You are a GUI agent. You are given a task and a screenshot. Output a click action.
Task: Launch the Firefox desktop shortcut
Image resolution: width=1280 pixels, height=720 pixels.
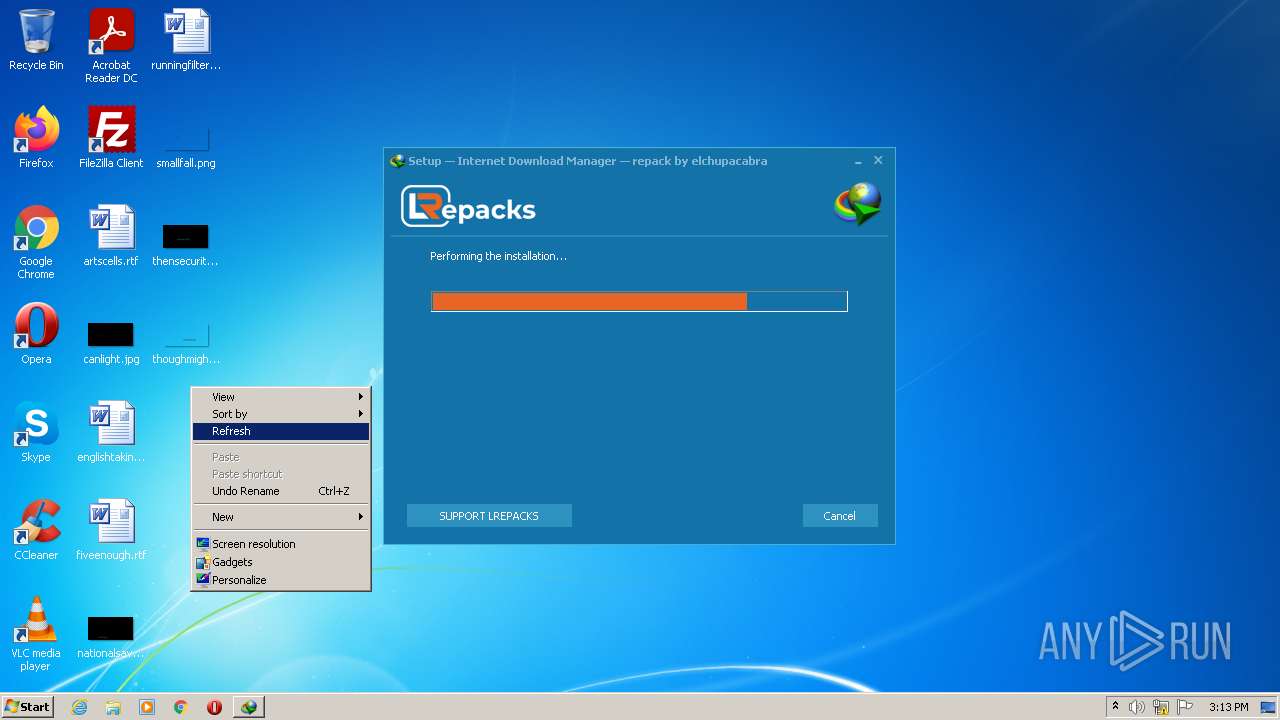36,138
